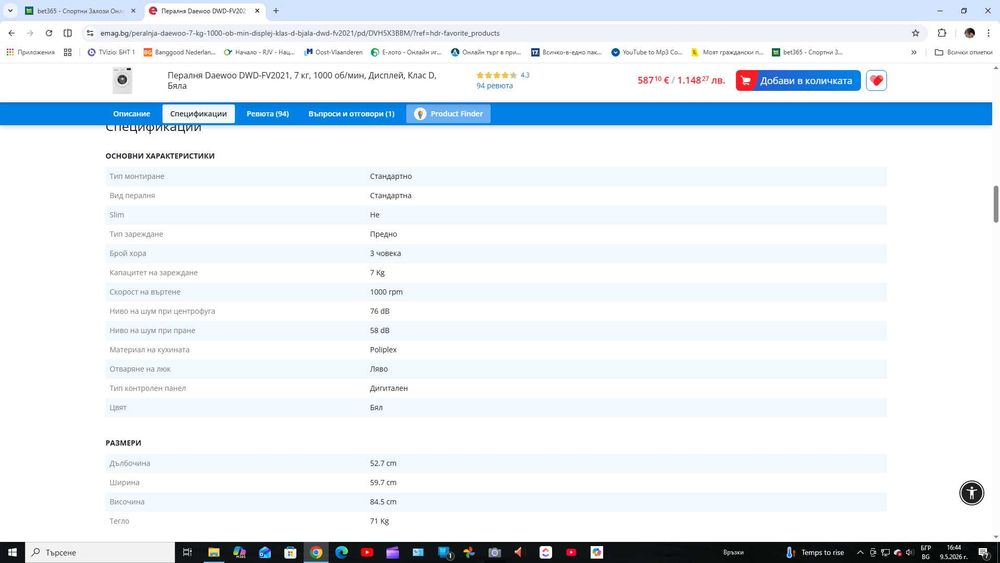
Task: Open the 94 ревюта link
Action: click(494, 85)
